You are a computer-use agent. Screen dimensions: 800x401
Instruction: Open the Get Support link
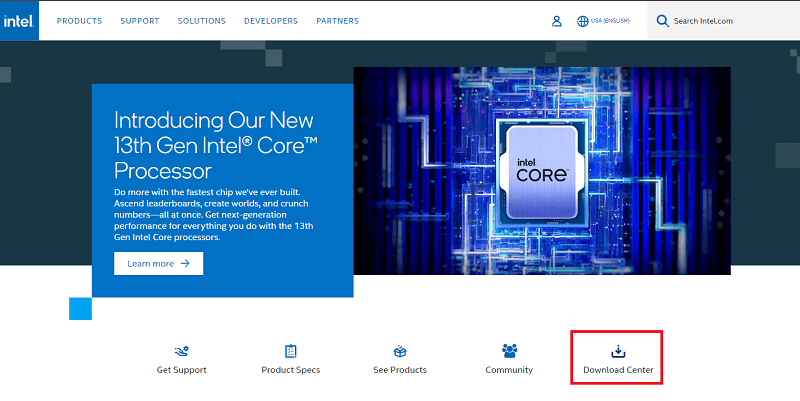182,370
